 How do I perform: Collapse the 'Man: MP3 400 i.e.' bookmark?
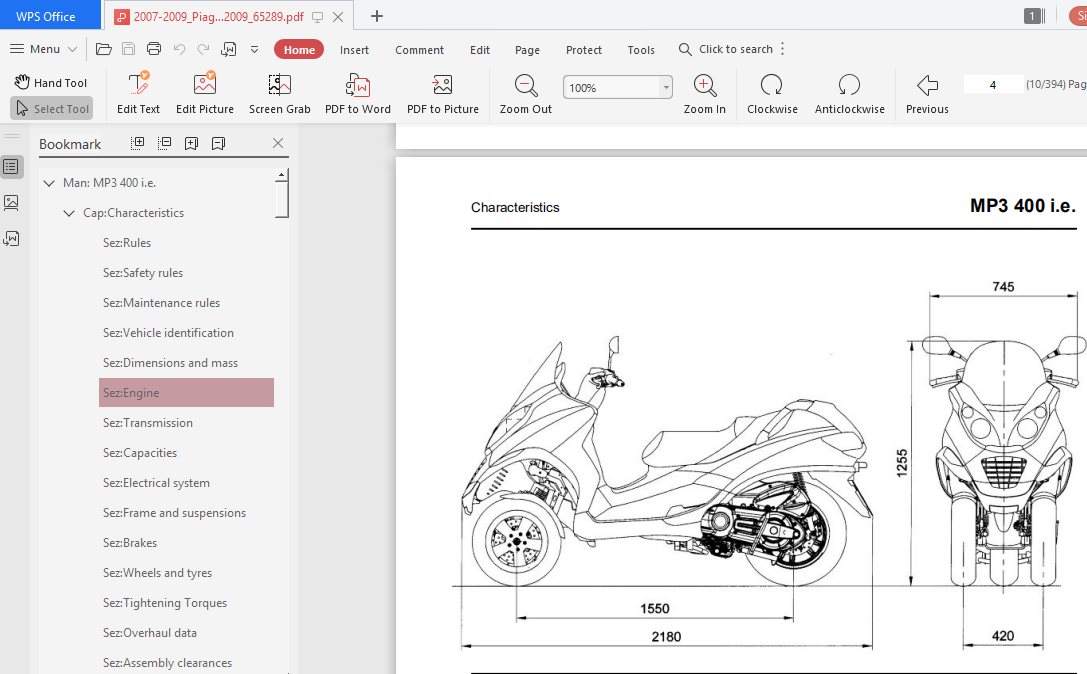click(49, 183)
